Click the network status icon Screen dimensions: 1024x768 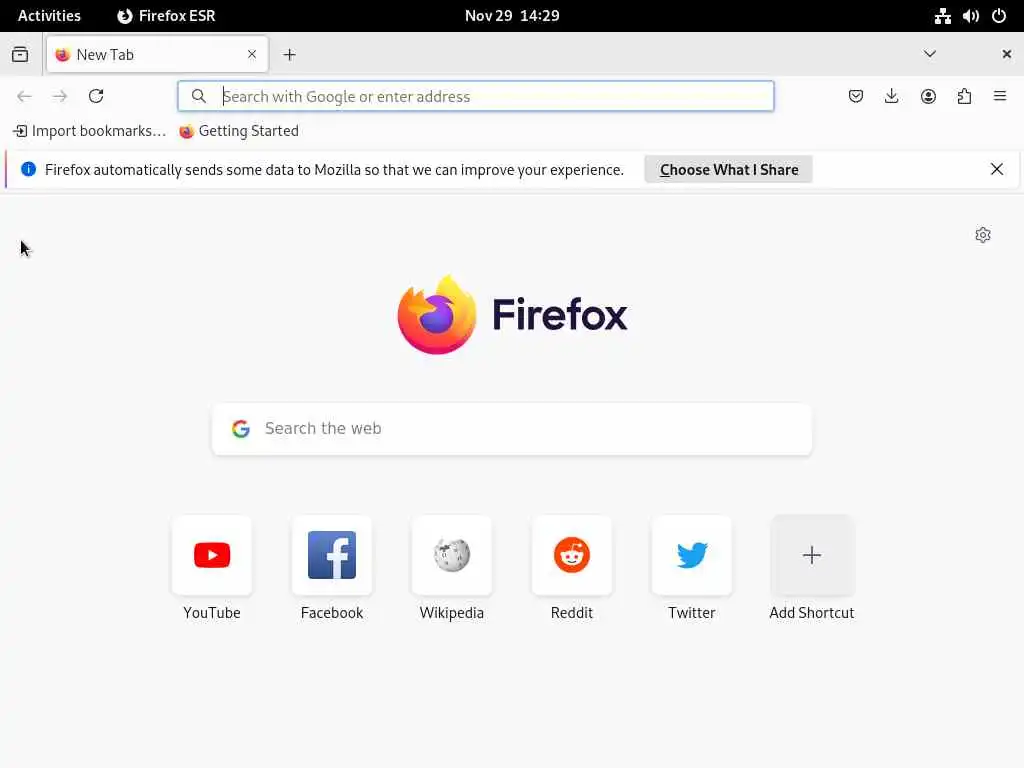coord(942,16)
